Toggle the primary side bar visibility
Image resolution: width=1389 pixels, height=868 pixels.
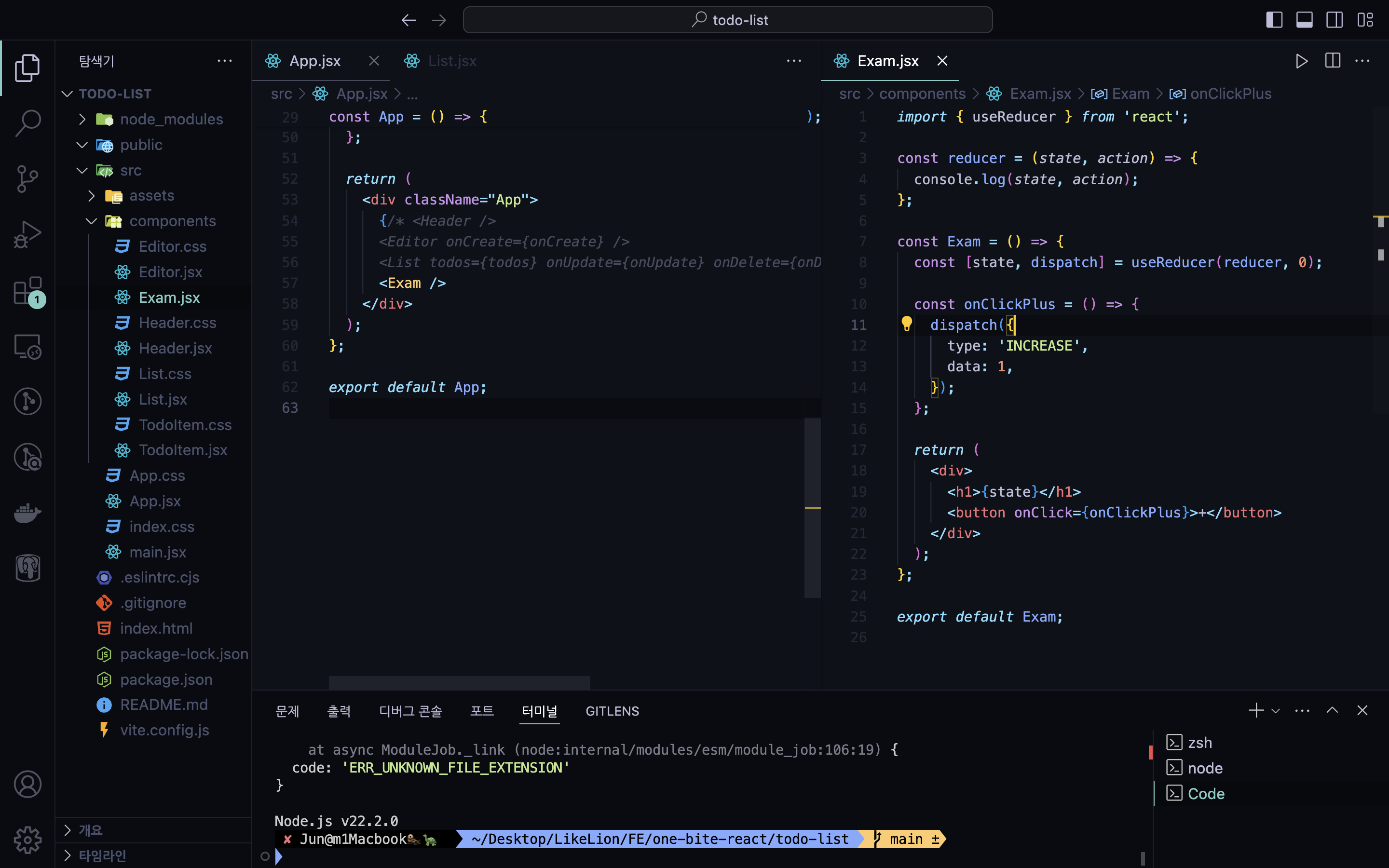[x=1274, y=20]
